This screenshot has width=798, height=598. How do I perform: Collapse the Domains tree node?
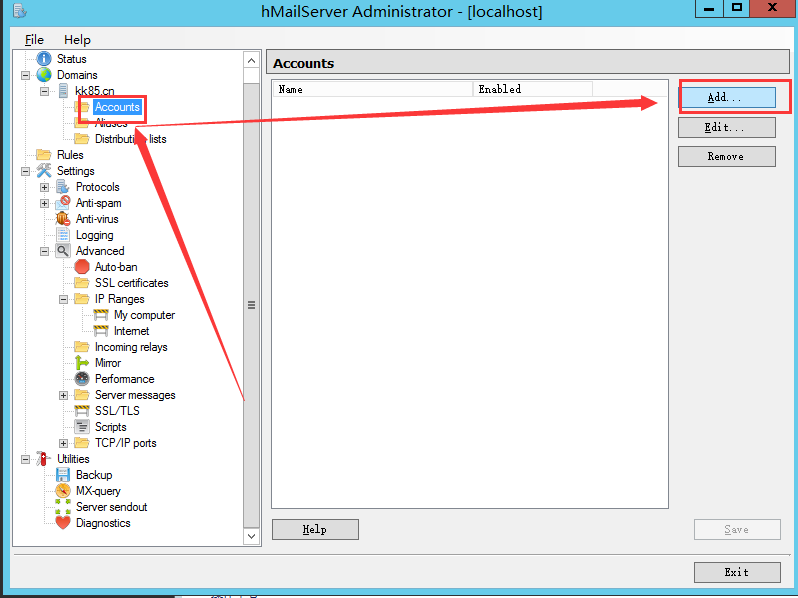(25, 75)
